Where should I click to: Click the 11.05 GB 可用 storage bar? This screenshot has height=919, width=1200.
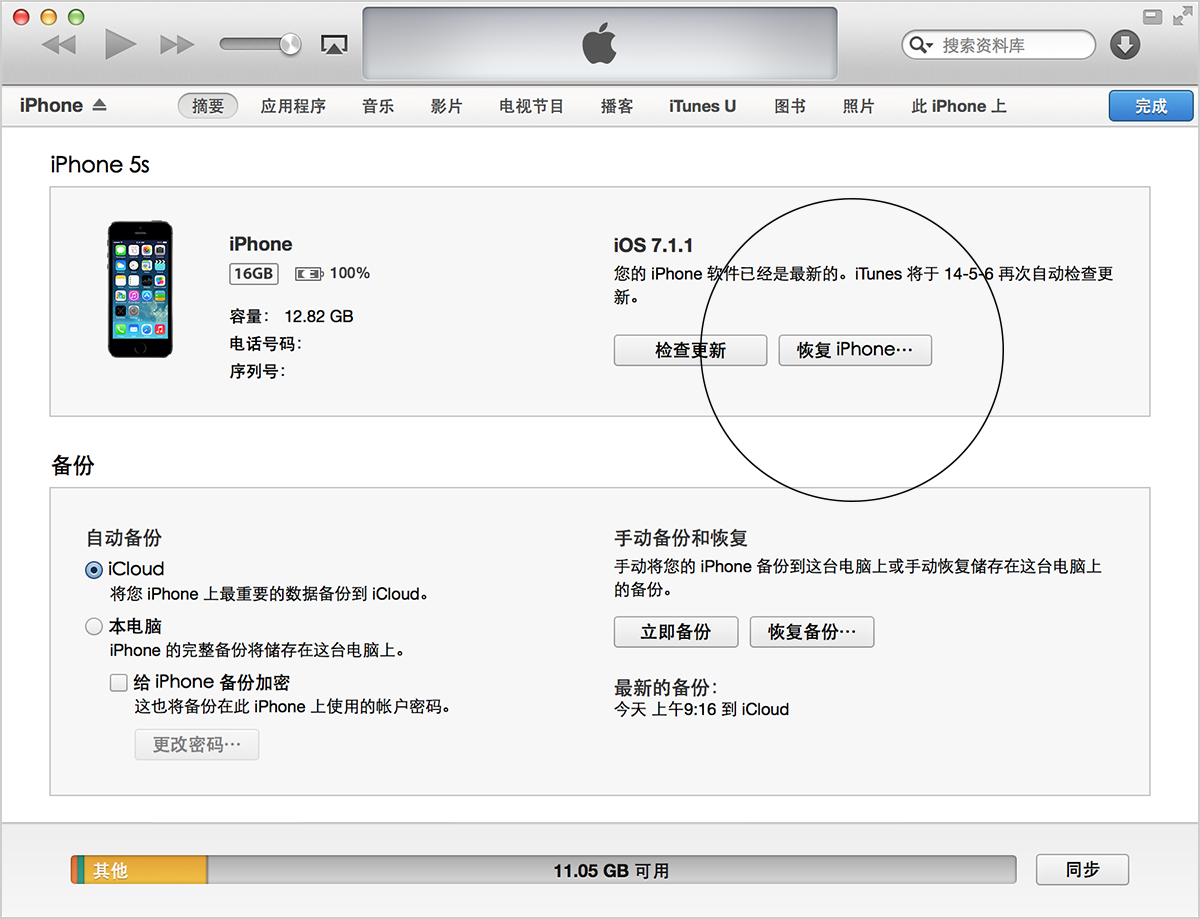point(611,870)
